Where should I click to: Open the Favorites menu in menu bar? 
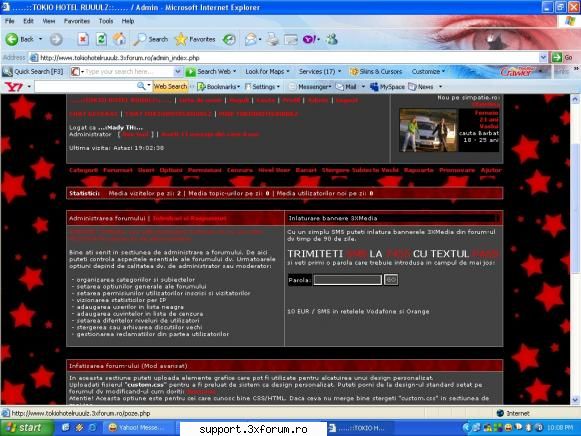coord(77,21)
